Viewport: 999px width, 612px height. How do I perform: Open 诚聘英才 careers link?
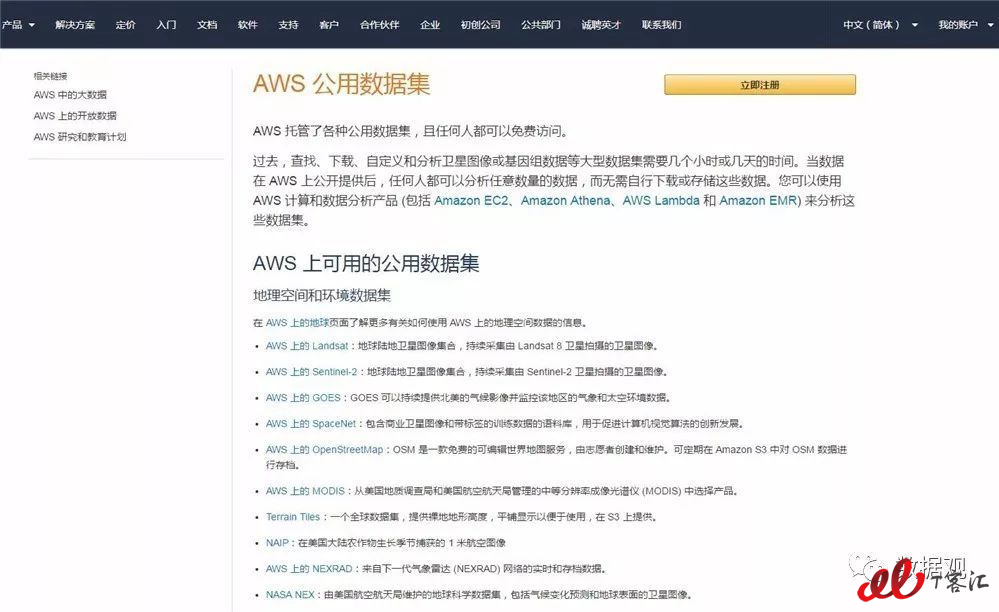(601, 25)
